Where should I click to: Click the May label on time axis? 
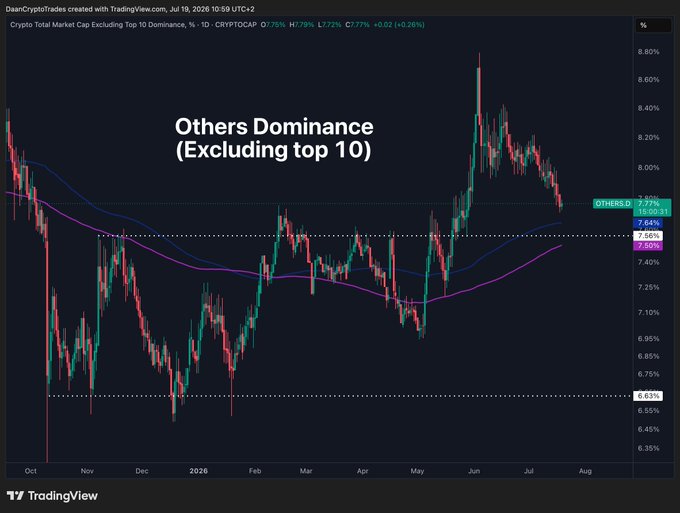pos(417,471)
